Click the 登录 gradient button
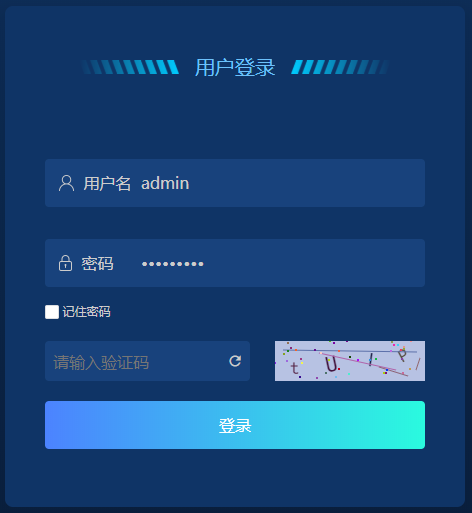 coord(235,425)
